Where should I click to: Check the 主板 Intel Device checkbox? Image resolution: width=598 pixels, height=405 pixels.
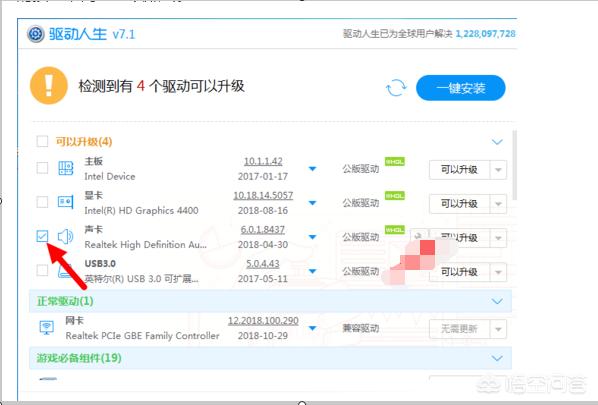42,168
